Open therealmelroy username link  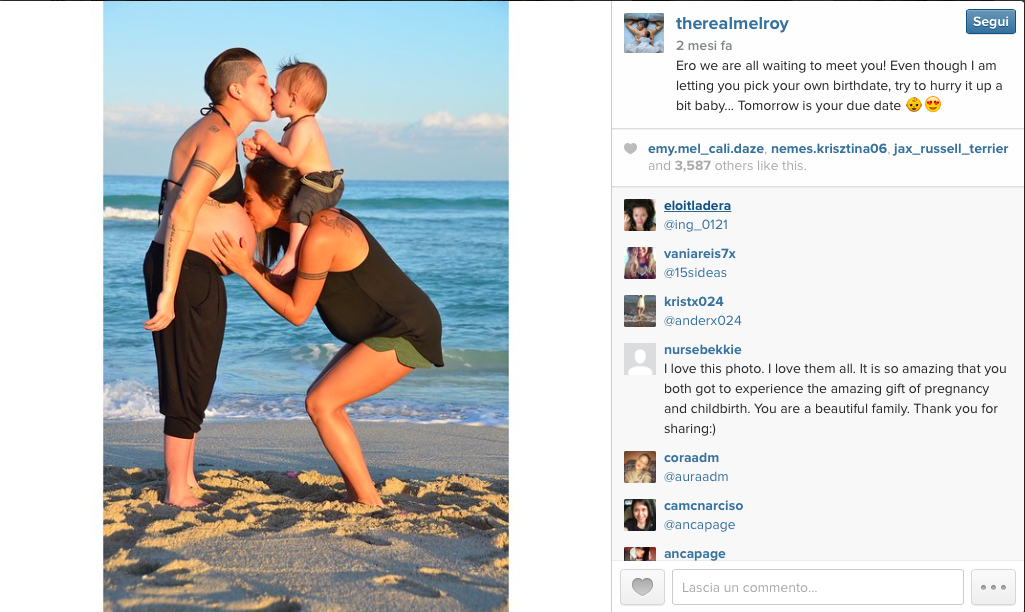point(732,24)
